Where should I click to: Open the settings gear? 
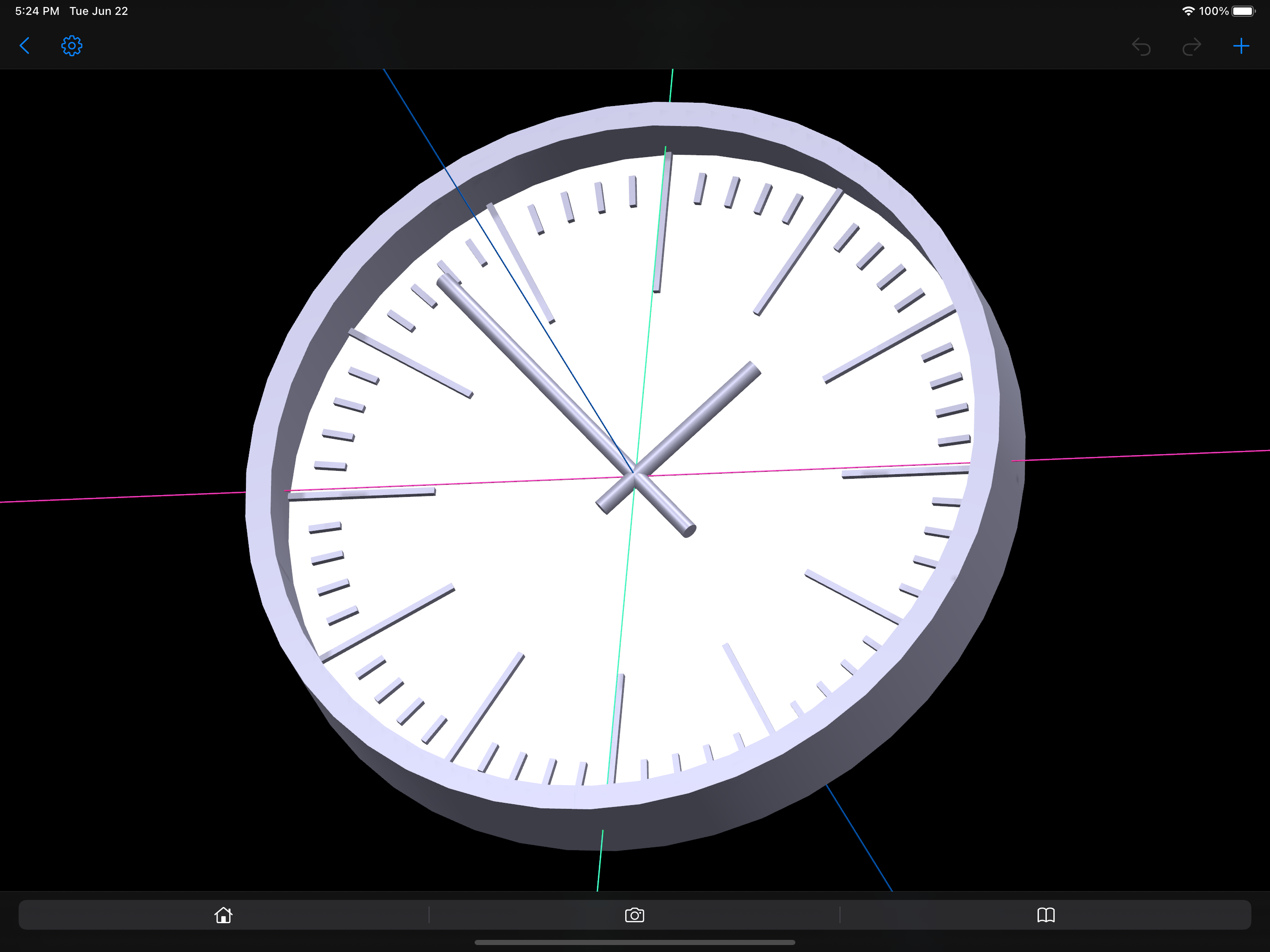coord(72,46)
